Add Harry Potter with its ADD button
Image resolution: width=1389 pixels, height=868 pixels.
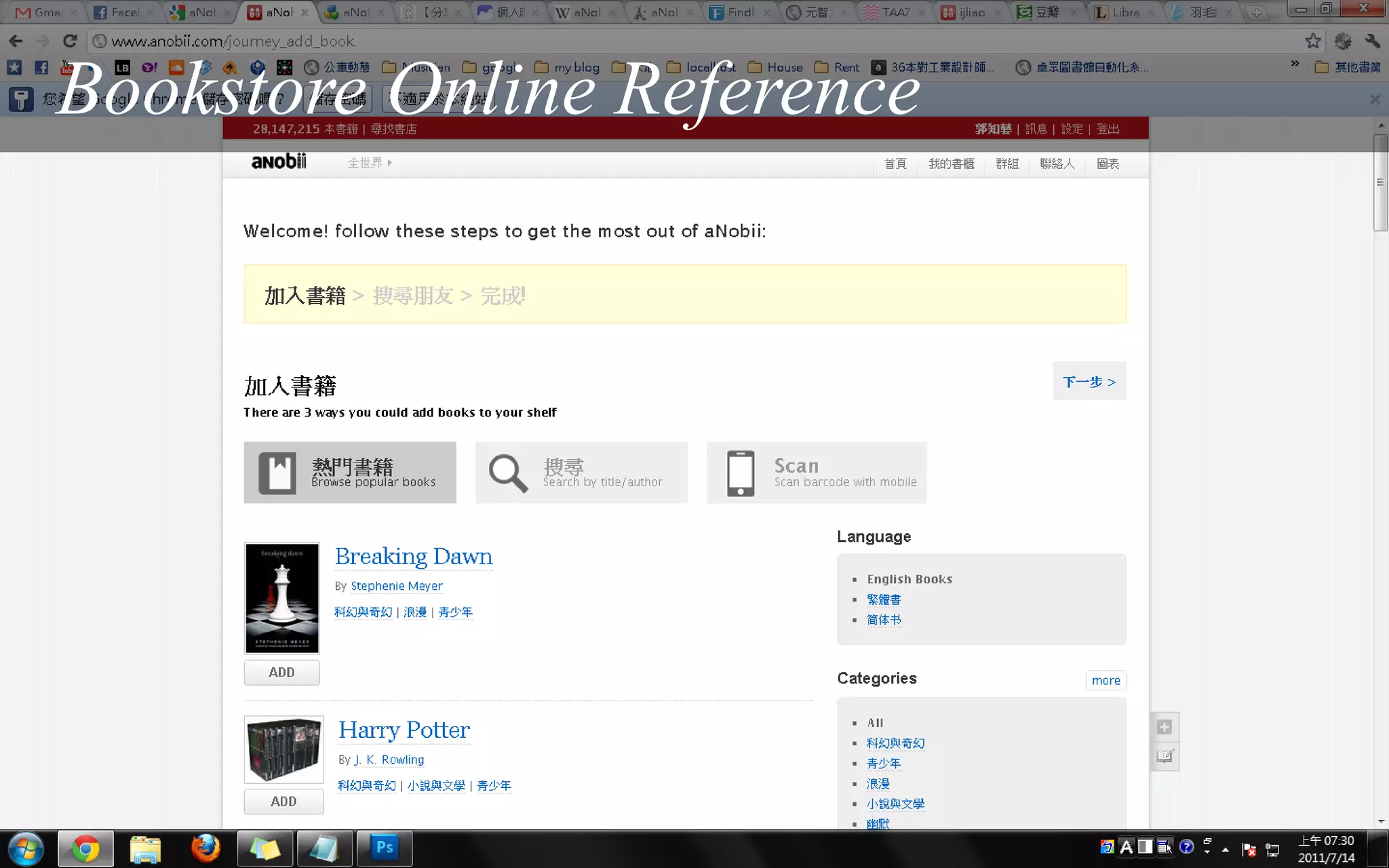(283, 801)
